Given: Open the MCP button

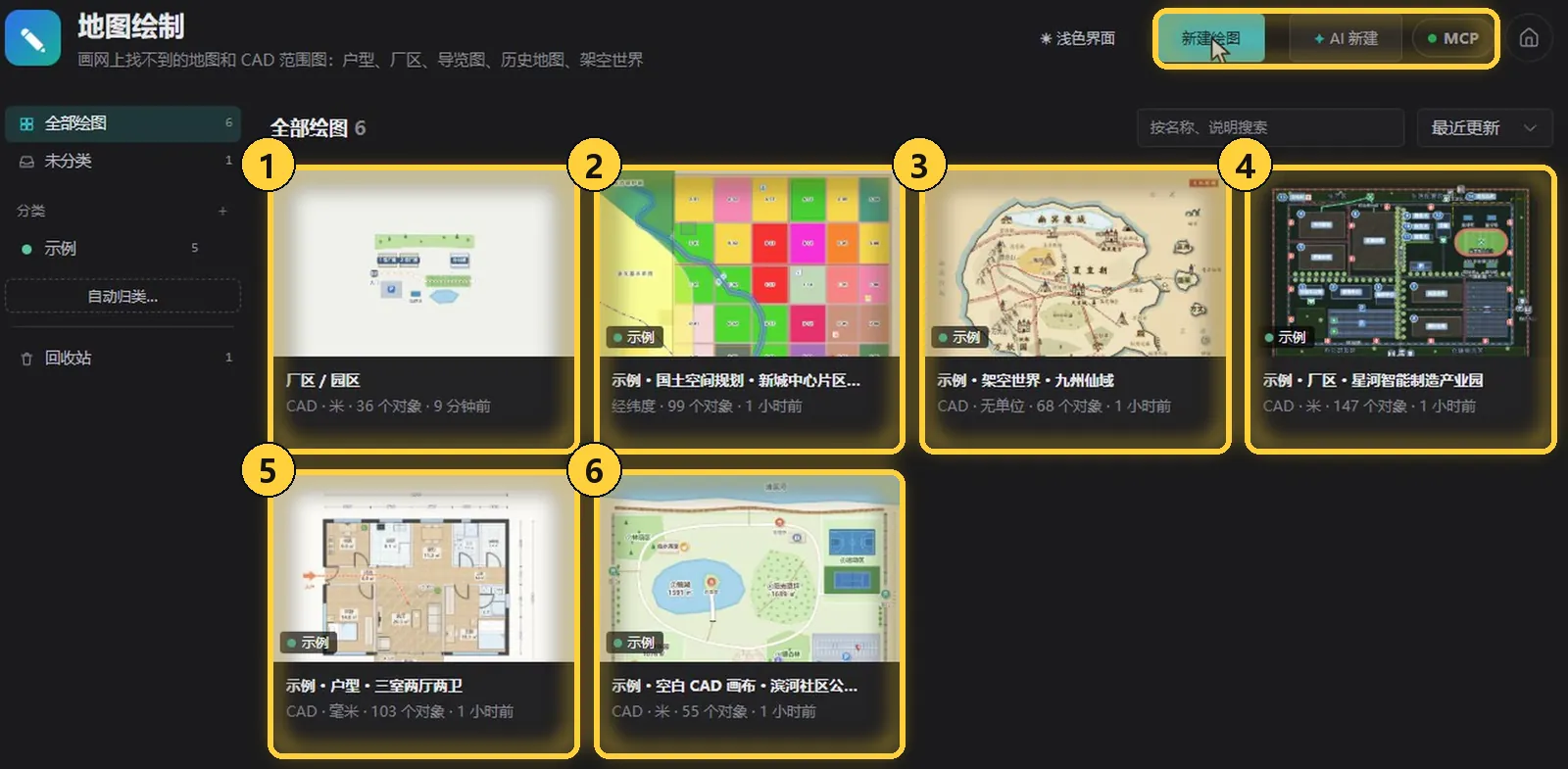Looking at the screenshot, I should tap(1452, 38).
